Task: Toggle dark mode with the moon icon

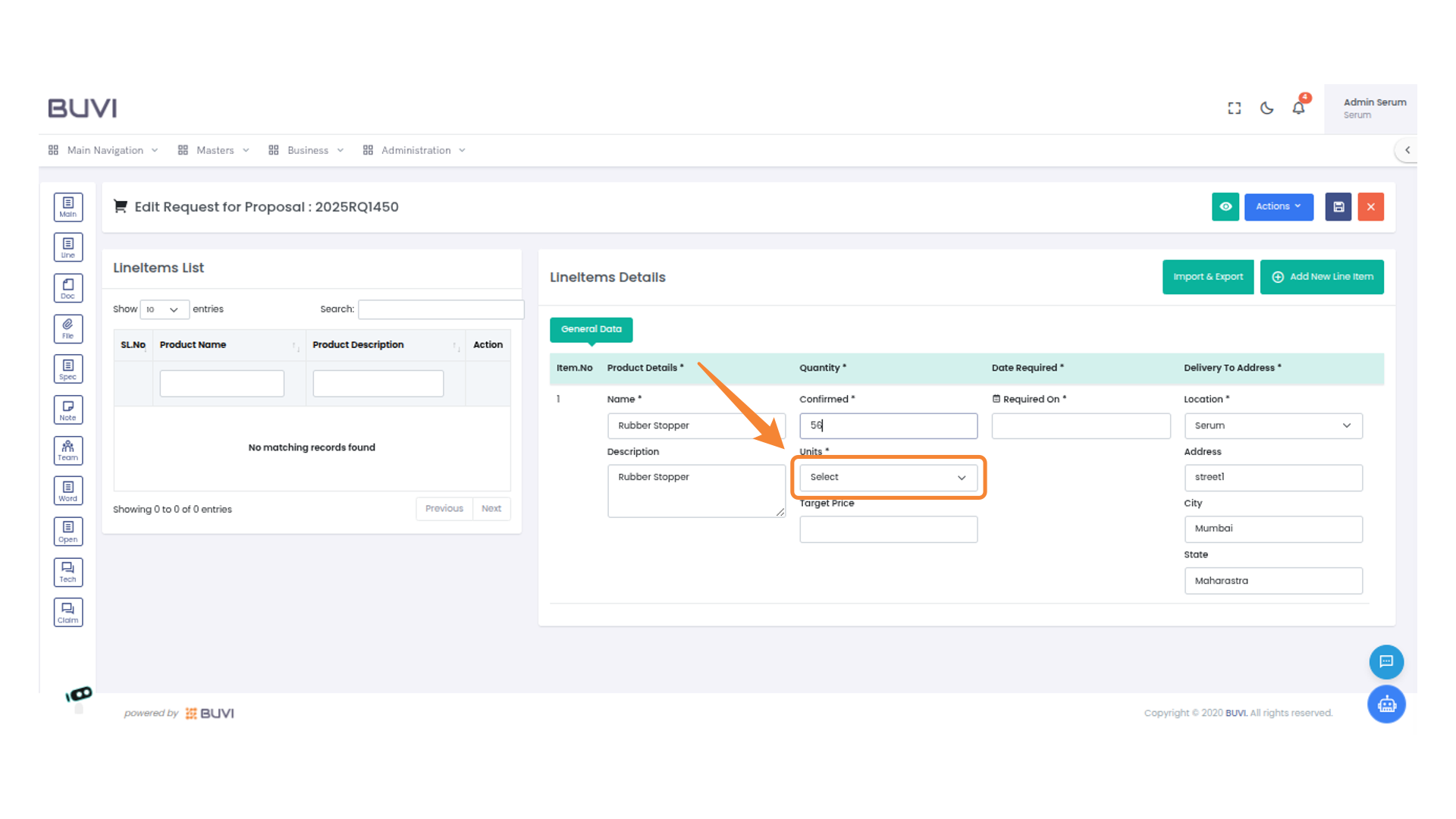Action: tap(1266, 108)
